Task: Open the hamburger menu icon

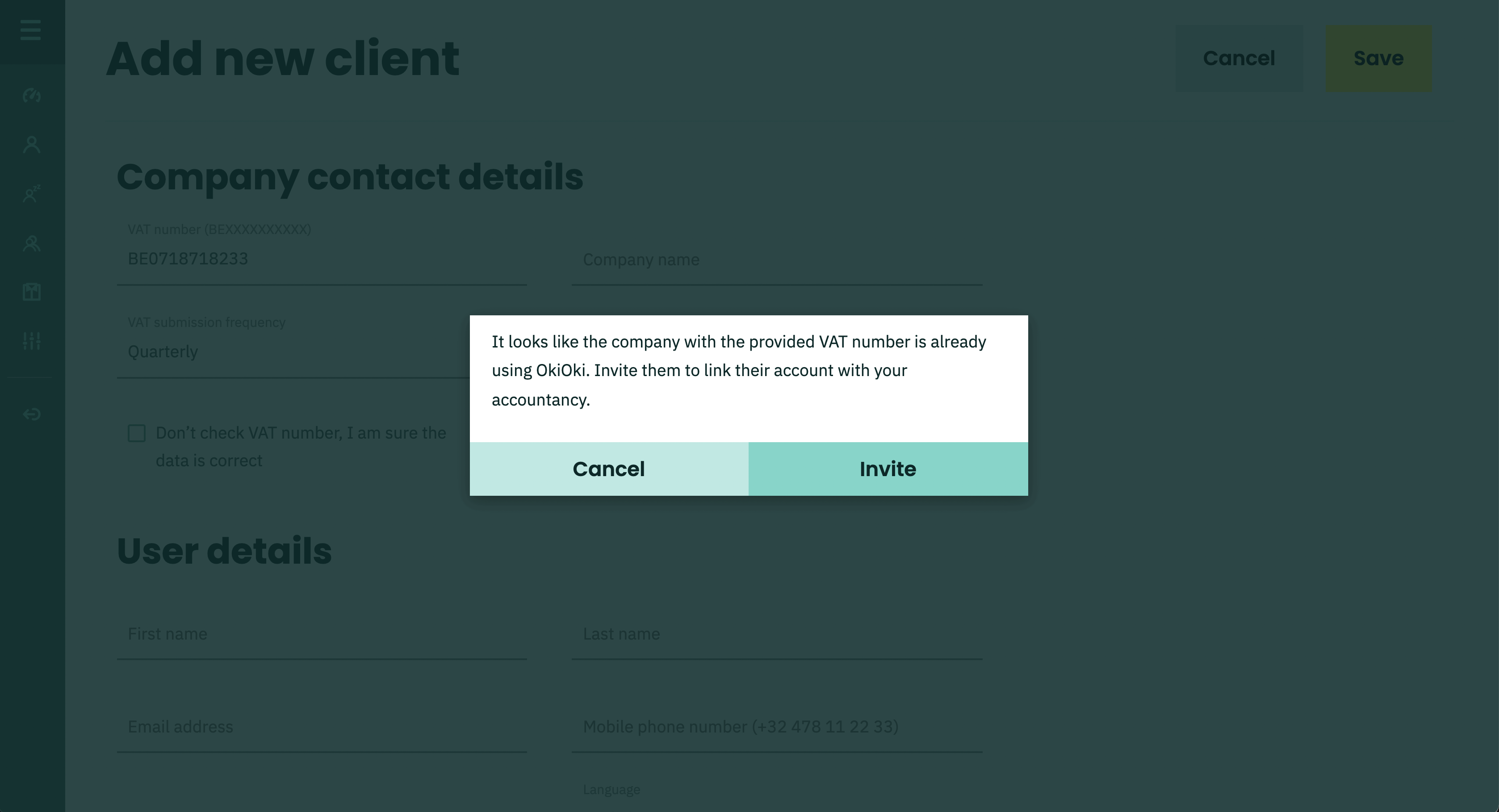Action: [x=30, y=29]
